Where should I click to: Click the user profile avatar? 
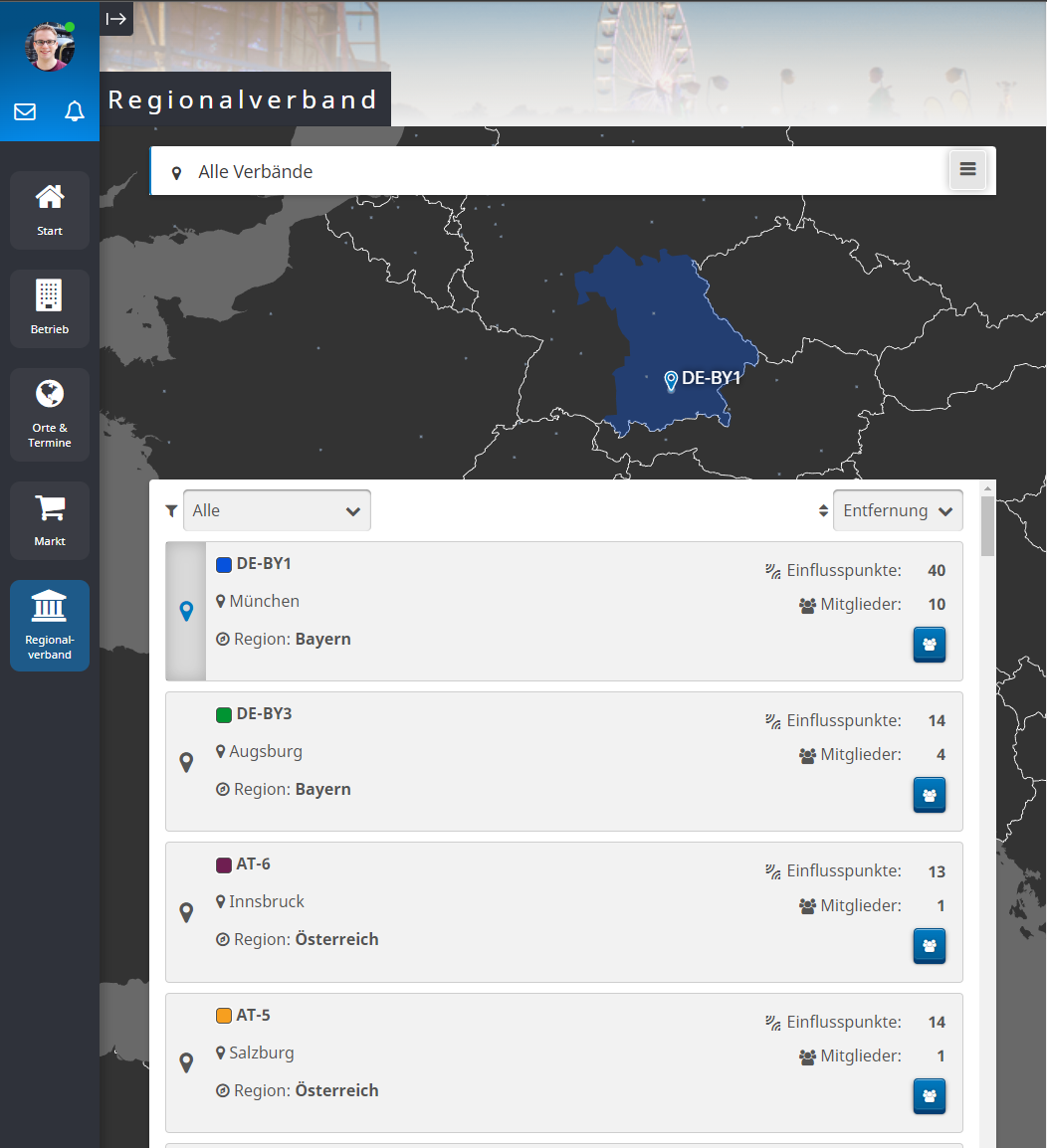[x=50, y=46]
